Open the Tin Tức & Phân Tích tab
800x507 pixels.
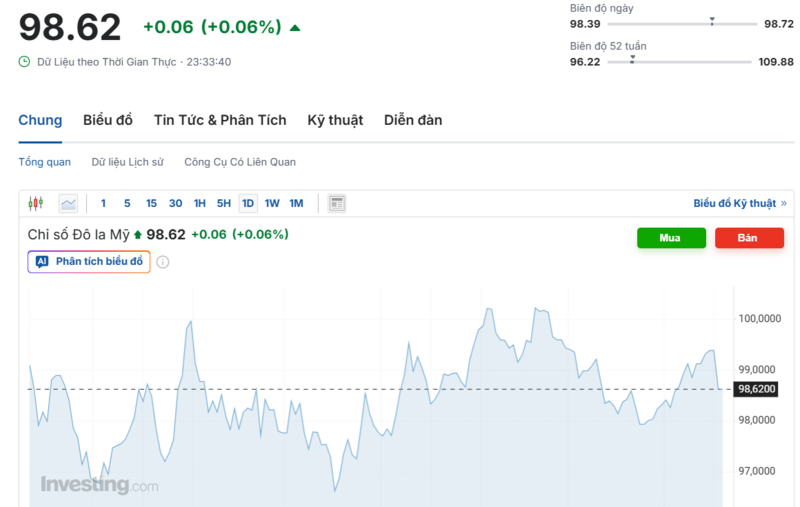(x=220, y=120)
